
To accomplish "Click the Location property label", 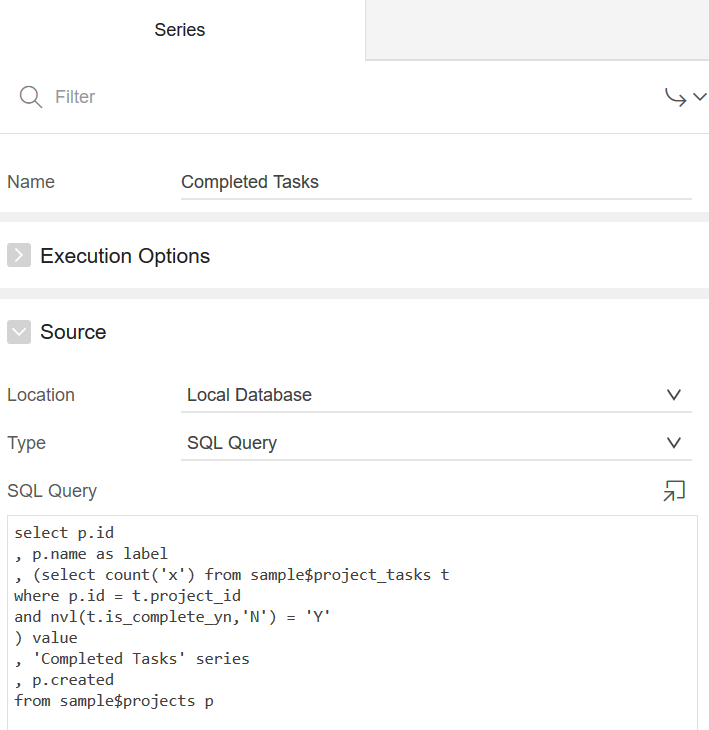I will click(41, 395).
